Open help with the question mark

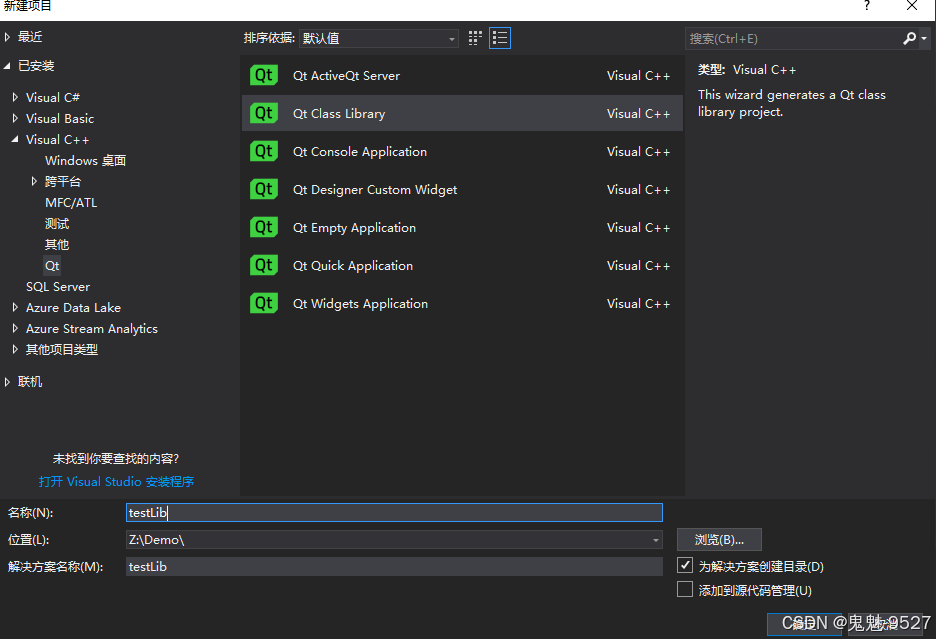pos(867,6)
